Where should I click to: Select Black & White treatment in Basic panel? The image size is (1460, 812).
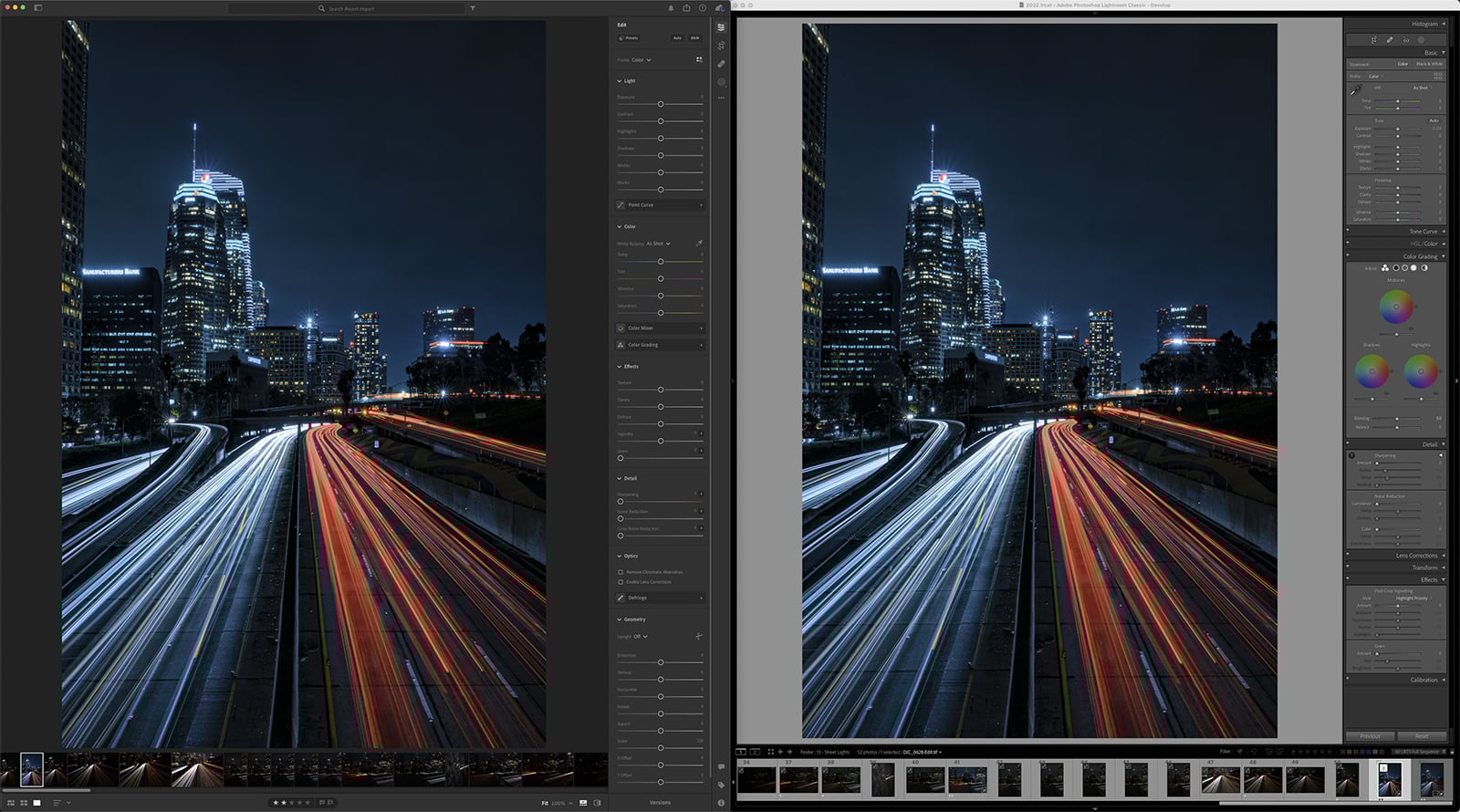tap(1429, 64)
